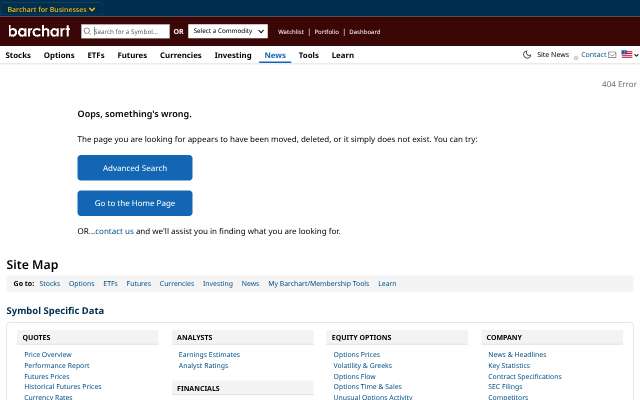This screenshot has height=400, width=640.
Task: Click the Contact envelope icon
Action: (612, 55)
